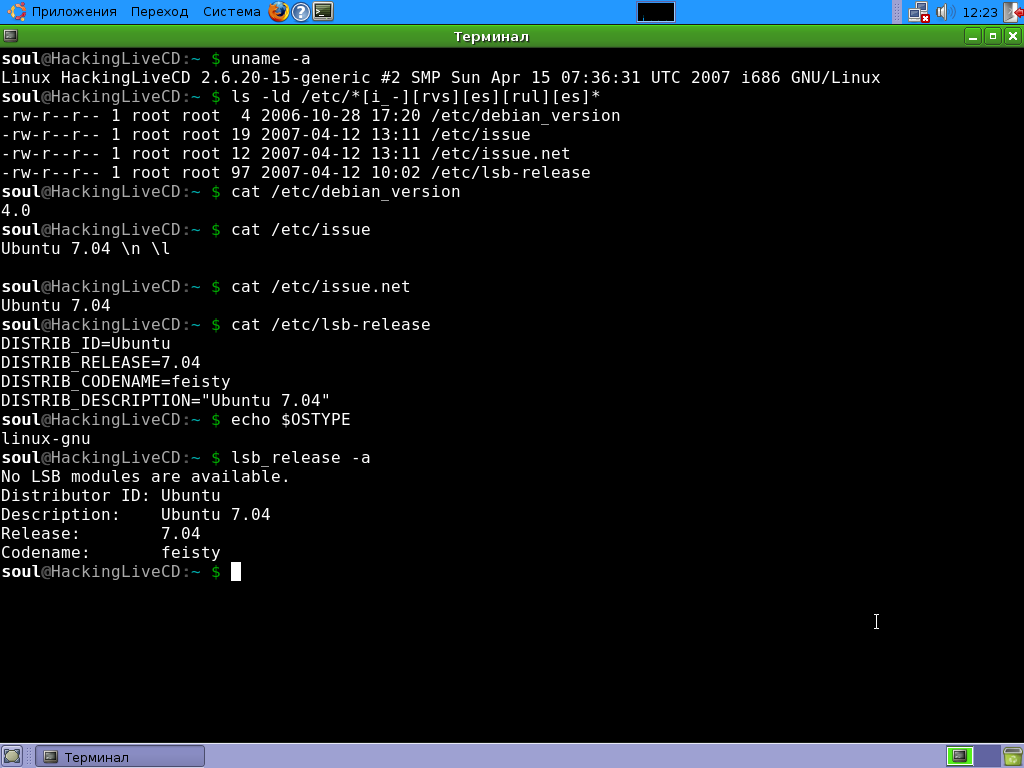Open the system monitor graph applet
The height and width of the screenshot is (768, 1024).
pyautogui.click(x=655, y=12)
